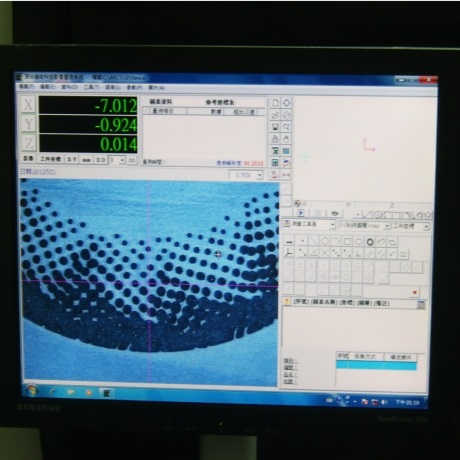Image resolution: width=460 pixels, height=460 pixels.
Task: Click the green table icon in tool strip
Action: point(275,163)
